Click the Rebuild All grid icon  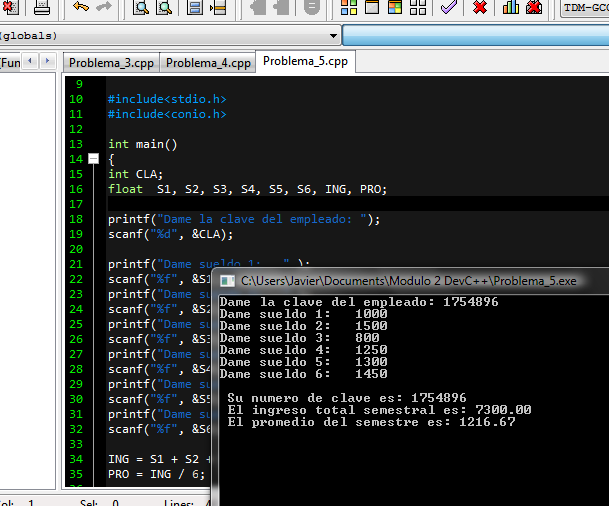pos(418,7)
